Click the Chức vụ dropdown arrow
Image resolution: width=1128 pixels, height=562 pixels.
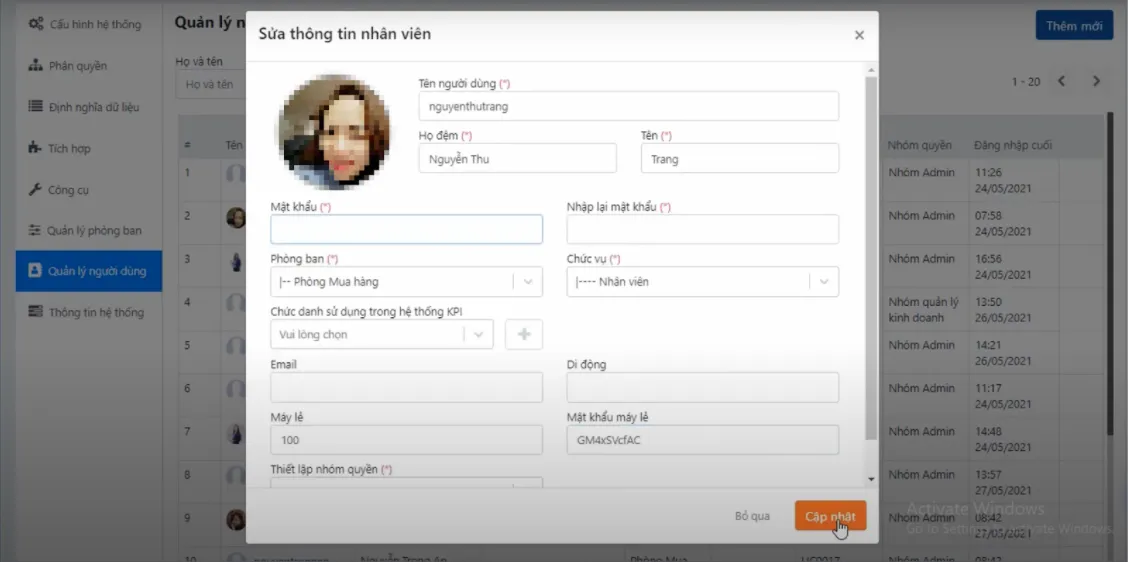click(x=824, y=282)
